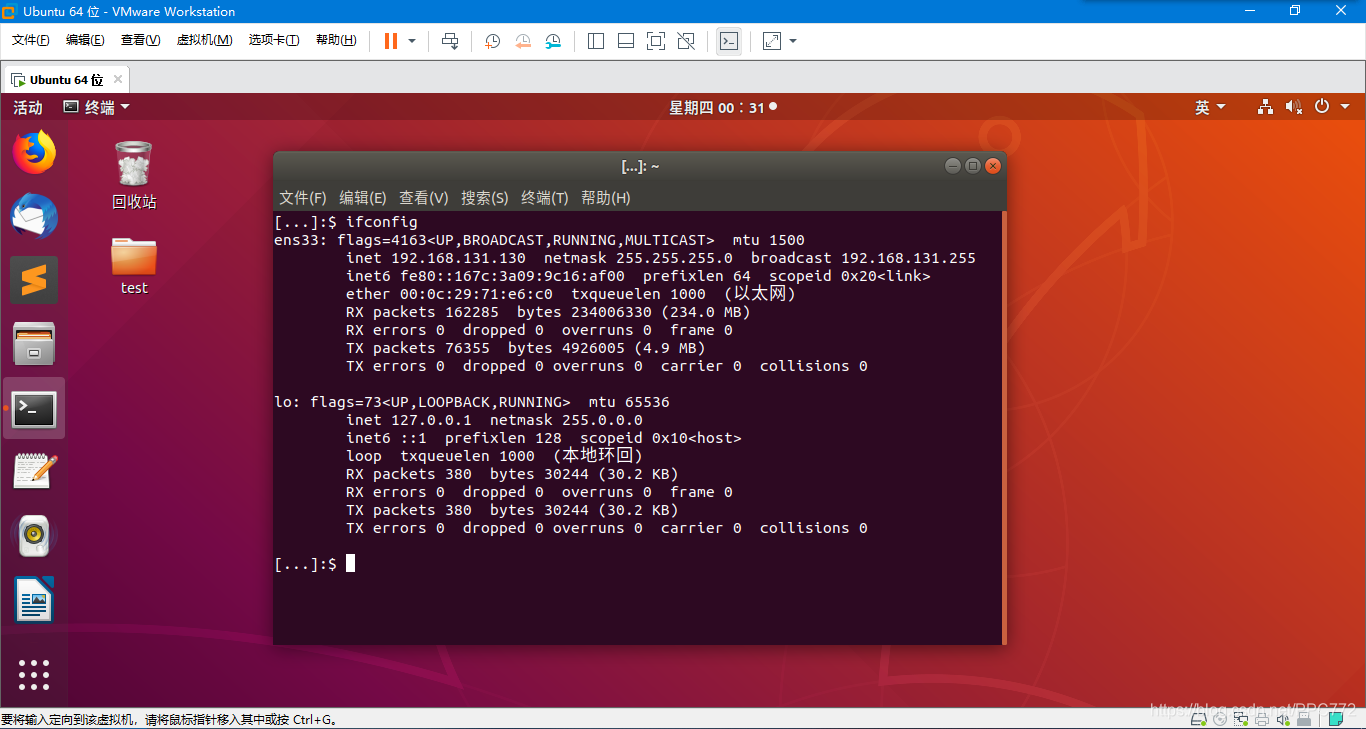This screenshot has height=729, width=1366.
Task: Click the terminal window's orange scrollbar
Action: pyautogui.click(x=1003, y=427)
